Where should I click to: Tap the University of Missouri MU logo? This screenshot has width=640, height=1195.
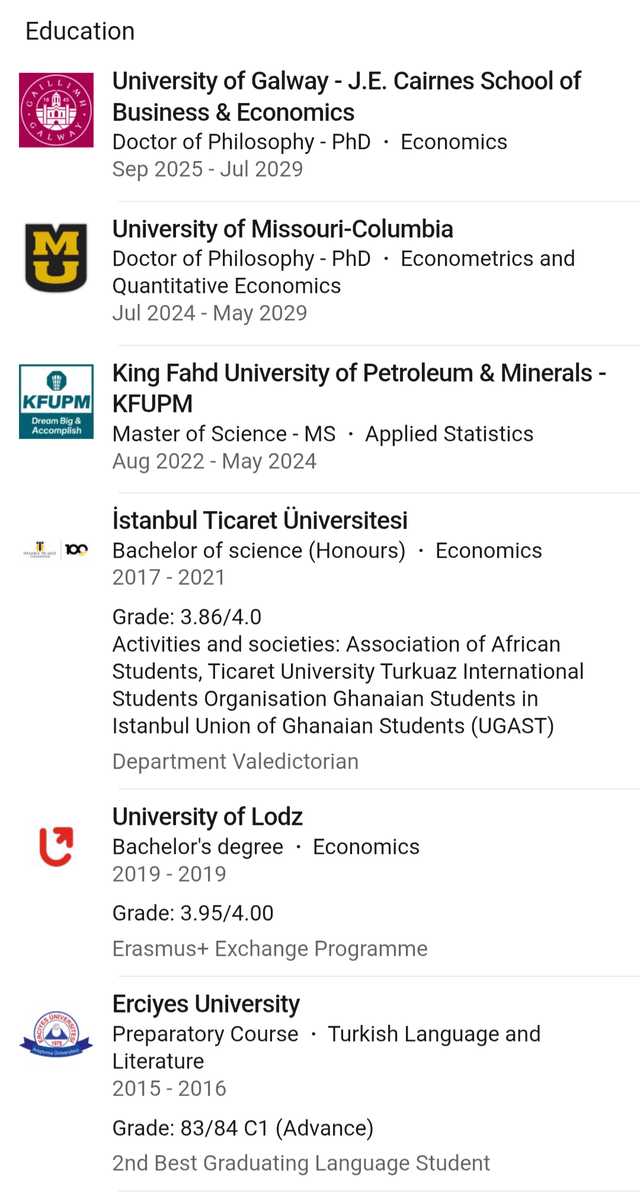[x=56, y=257]
